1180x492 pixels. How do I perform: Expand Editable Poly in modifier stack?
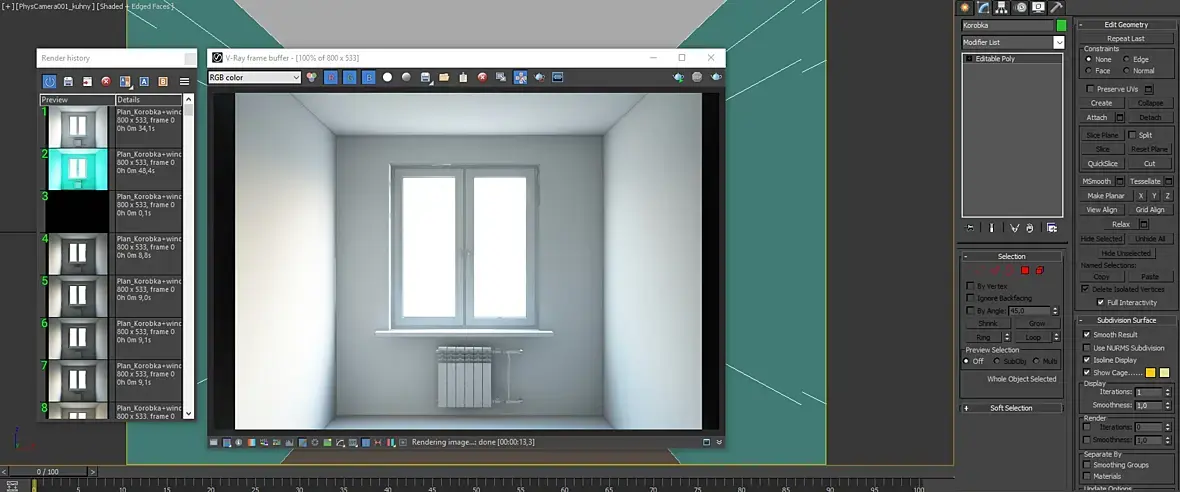coord(969,59)
